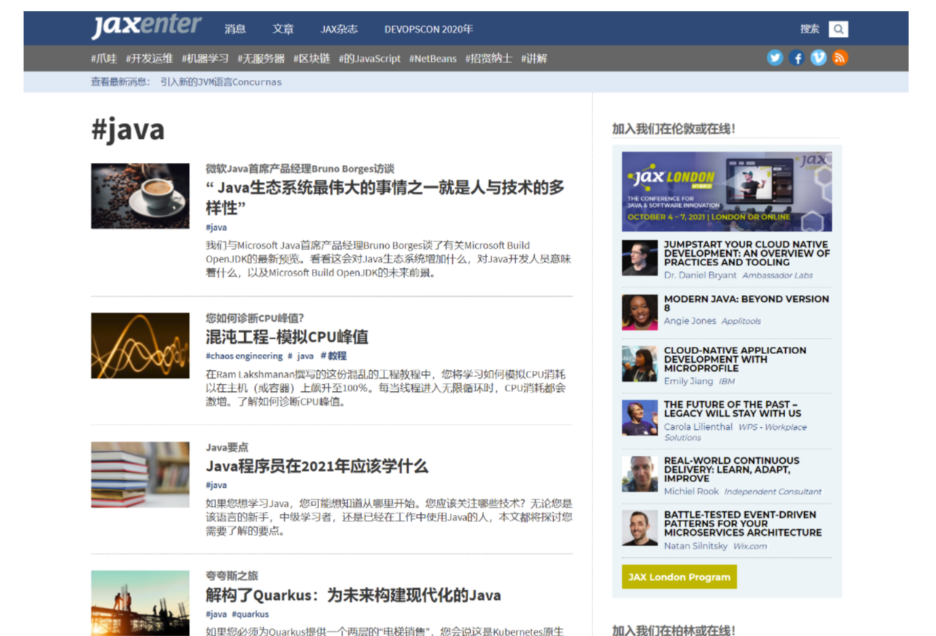
Task: Open the Twitter social icon
Action: pyautogui.click(x=775, y=58)
